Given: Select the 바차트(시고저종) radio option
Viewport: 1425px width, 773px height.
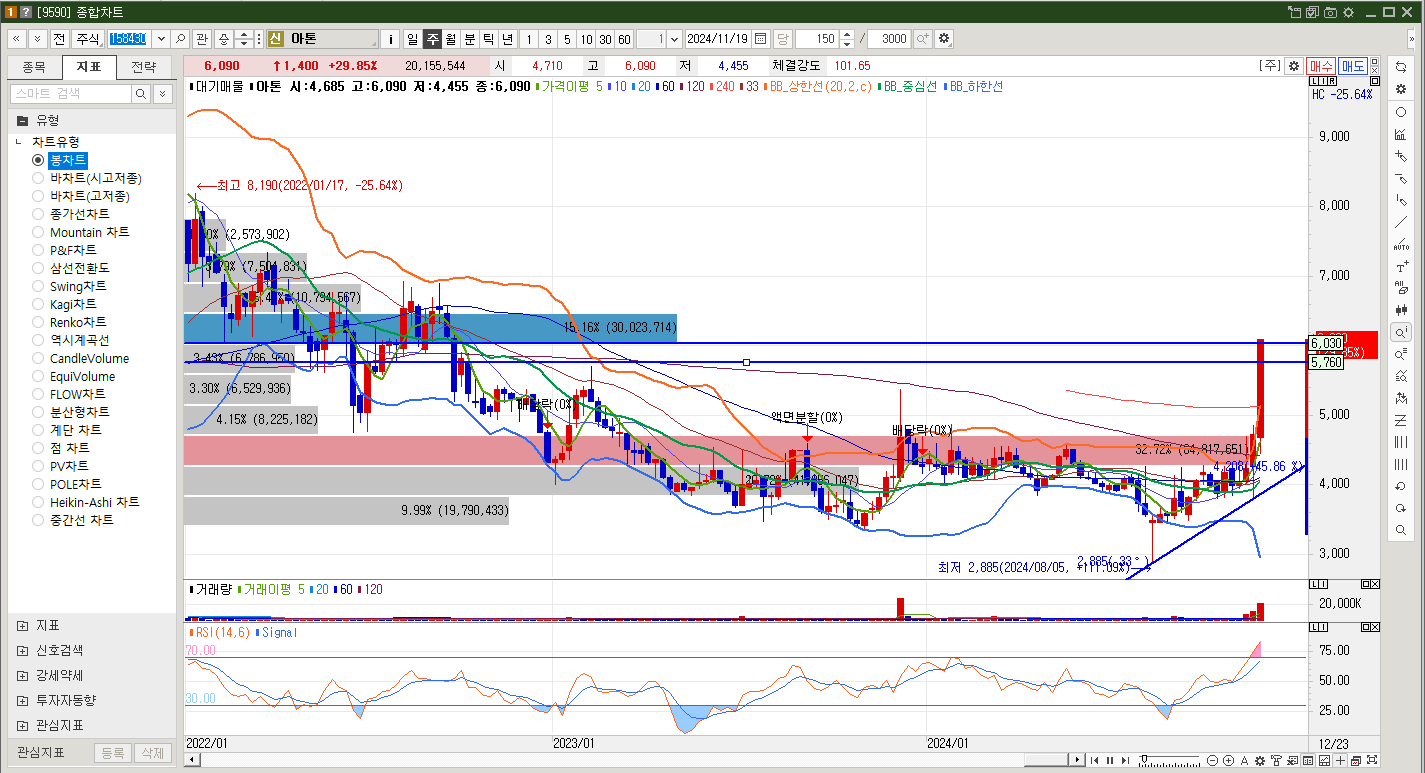Looking at the screenshot, I should [38, 178].
